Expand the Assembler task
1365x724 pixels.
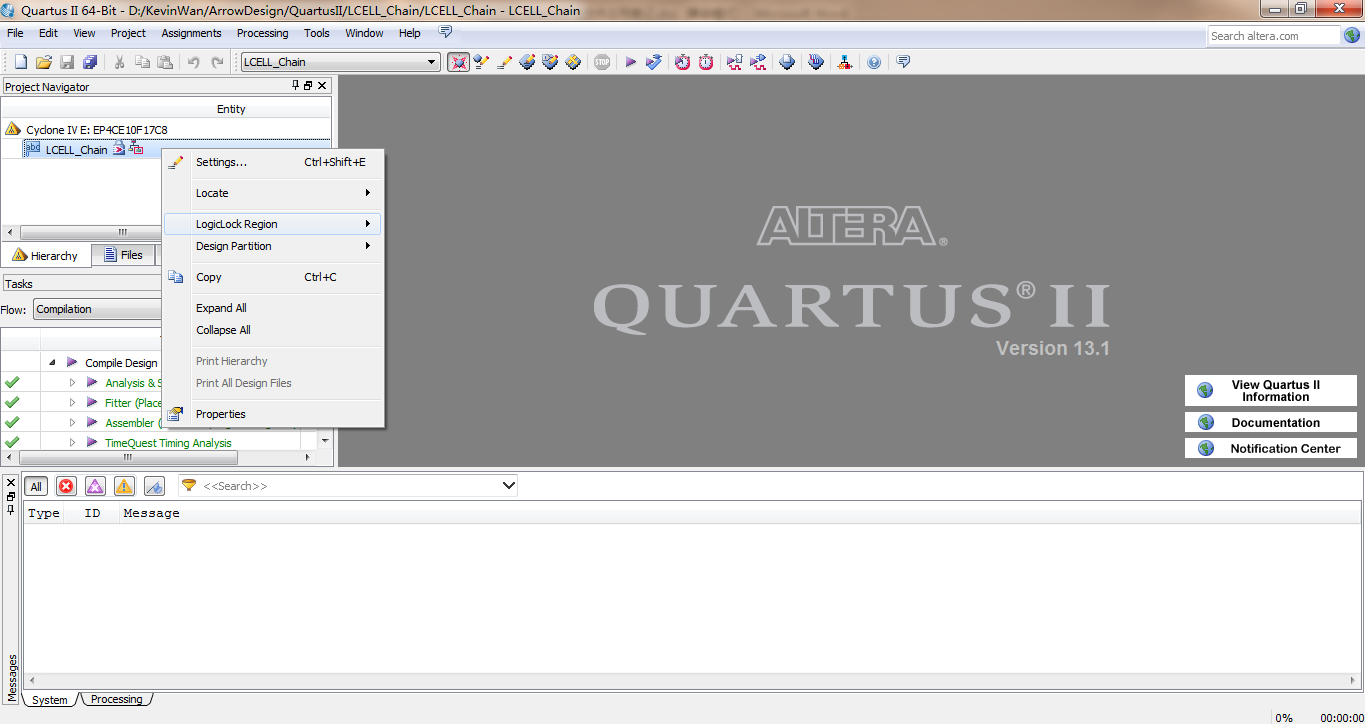(x=72, y=423)
